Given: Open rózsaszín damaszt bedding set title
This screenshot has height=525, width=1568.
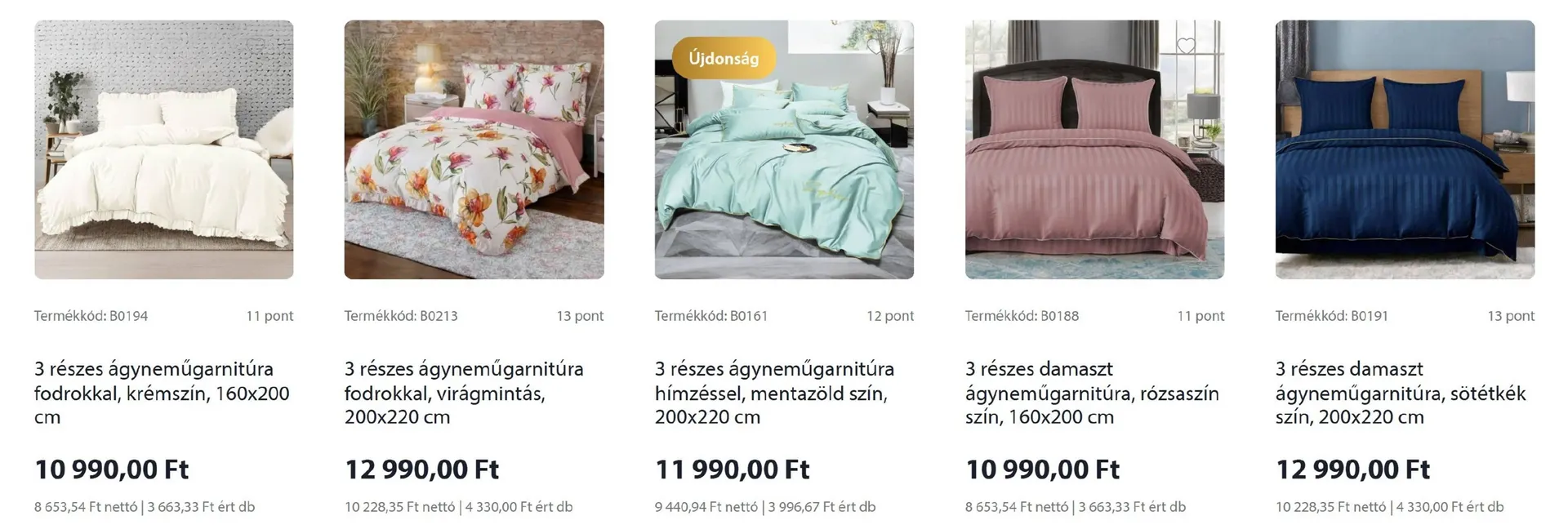Looking at the screenshot, I should [x=1092, y=393].
